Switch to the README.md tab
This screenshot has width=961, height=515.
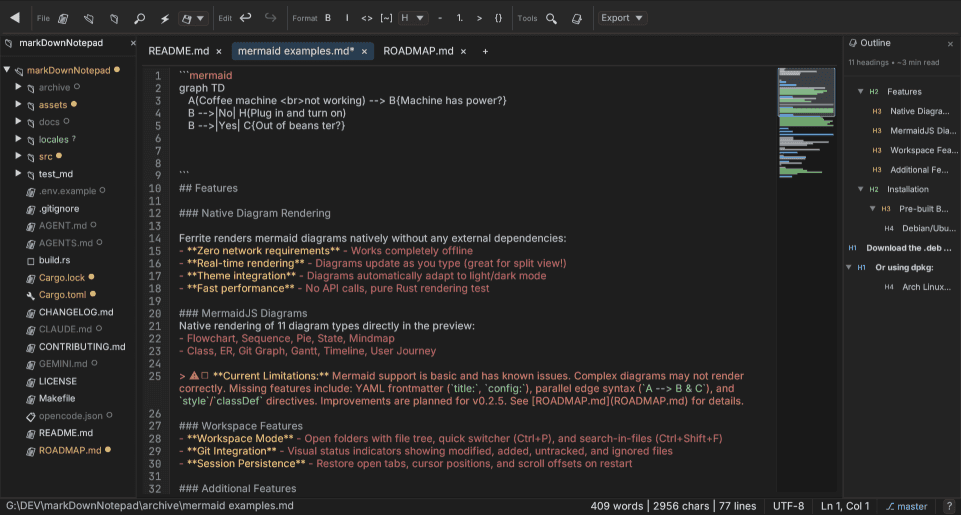(x=178, y=51)
